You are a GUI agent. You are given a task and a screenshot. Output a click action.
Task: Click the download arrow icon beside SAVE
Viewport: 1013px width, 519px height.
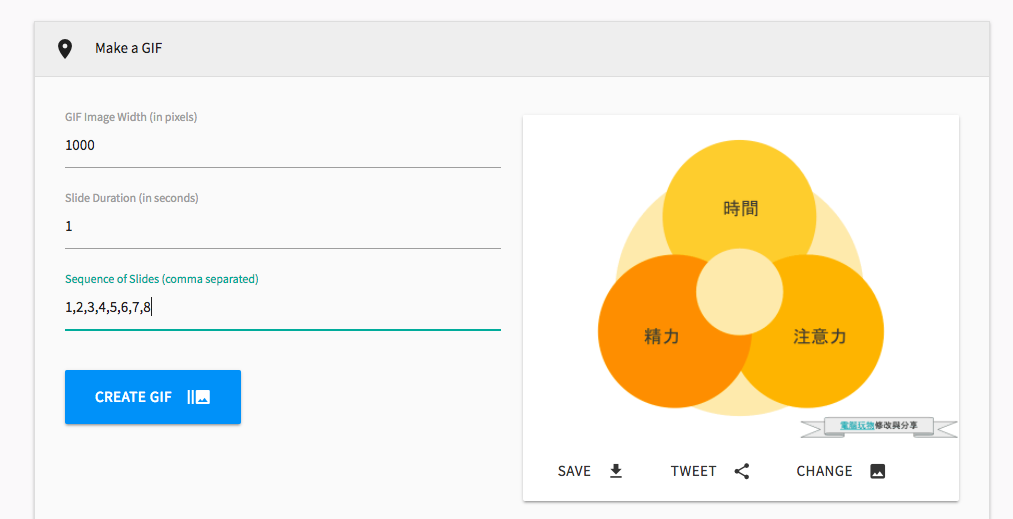[x=616, y=471]
